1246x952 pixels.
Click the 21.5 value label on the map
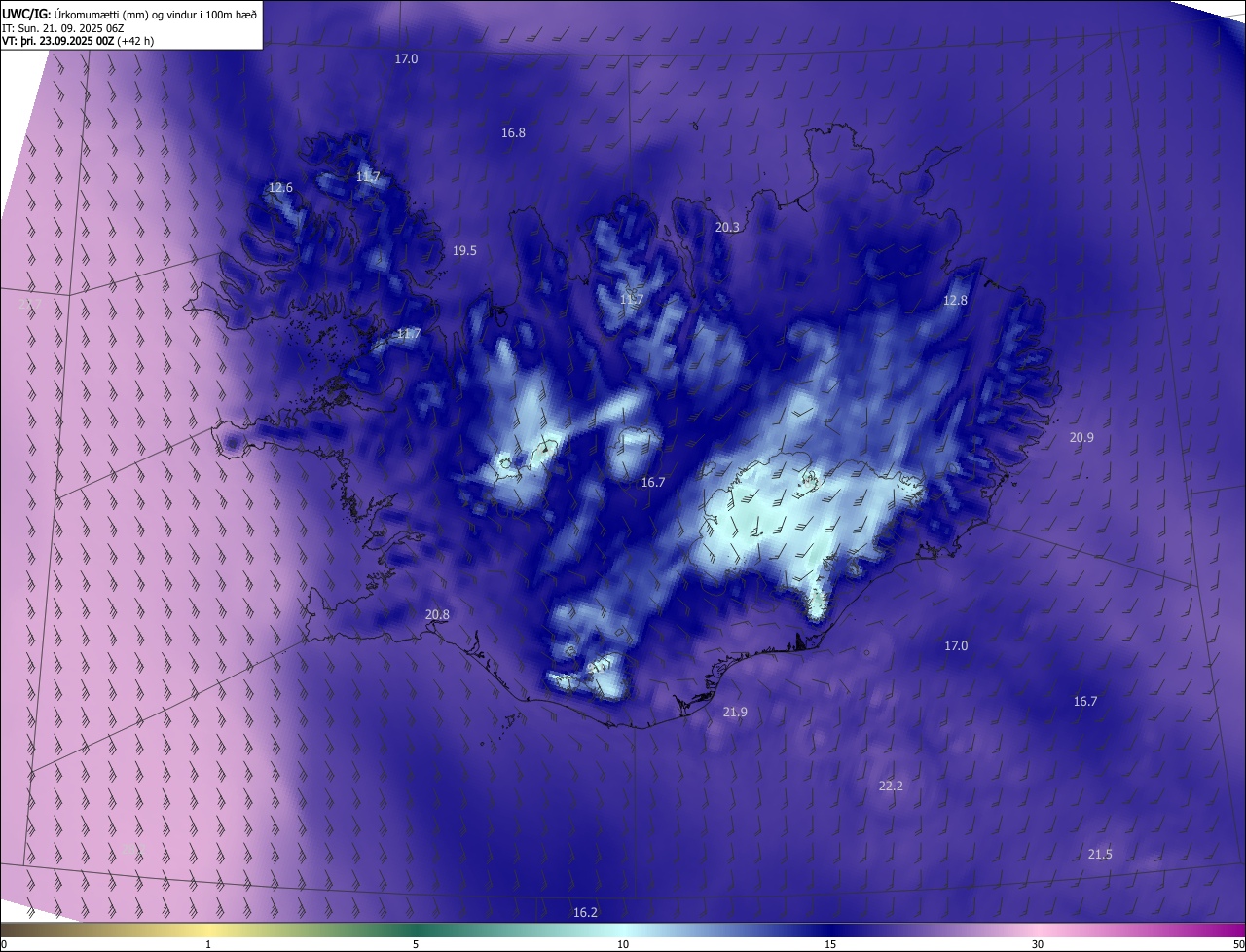[1099, 854]
